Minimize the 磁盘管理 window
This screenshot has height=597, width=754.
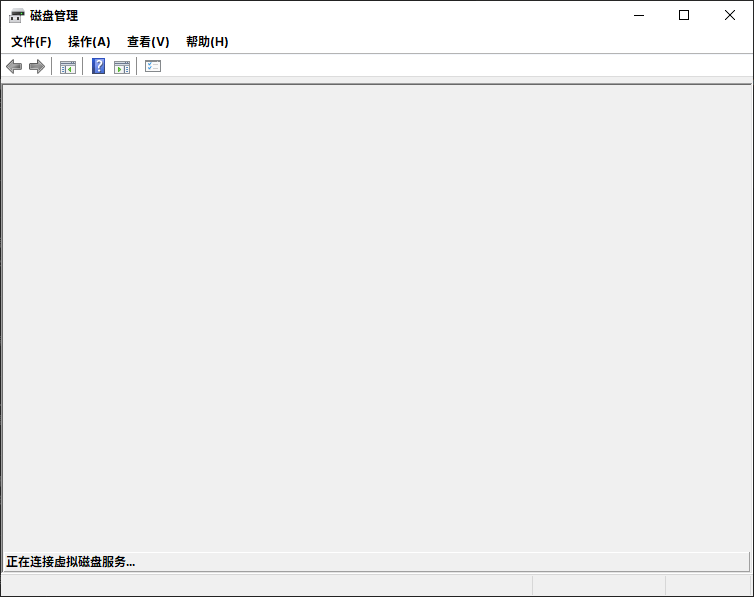pyautogui.click(x=639, y=15)
